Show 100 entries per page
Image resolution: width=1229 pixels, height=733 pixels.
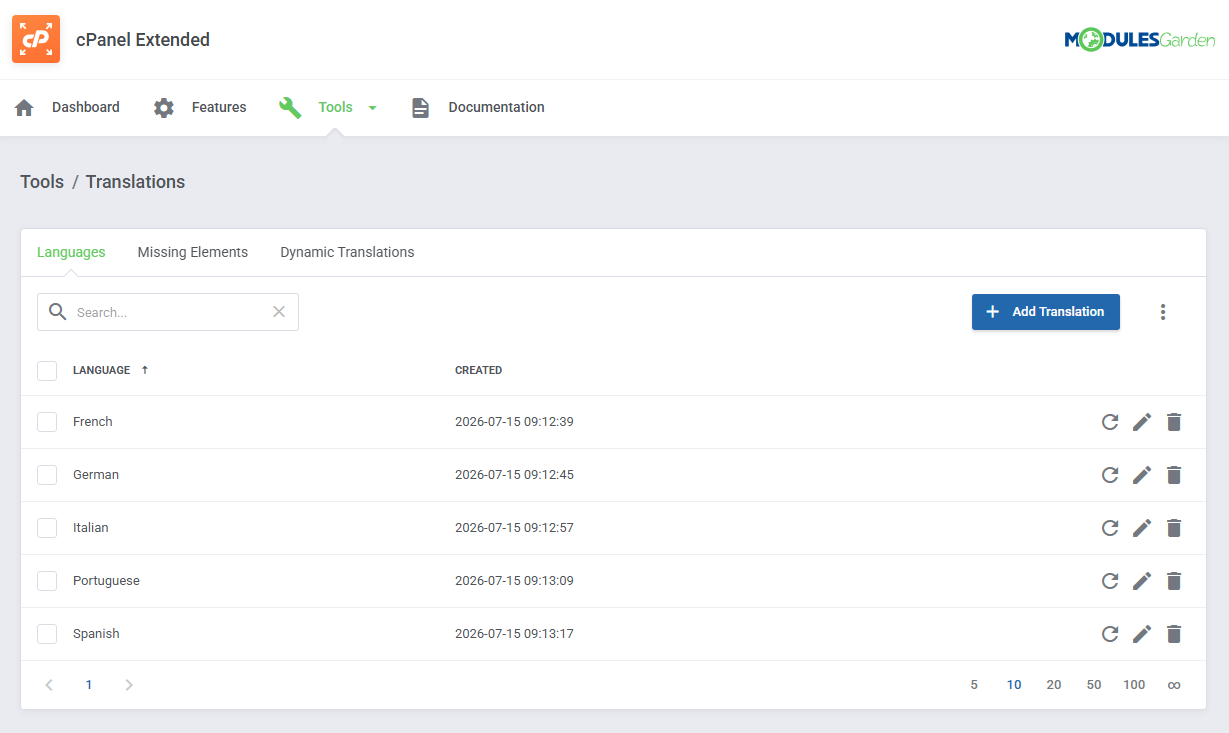click(1134, 685)
